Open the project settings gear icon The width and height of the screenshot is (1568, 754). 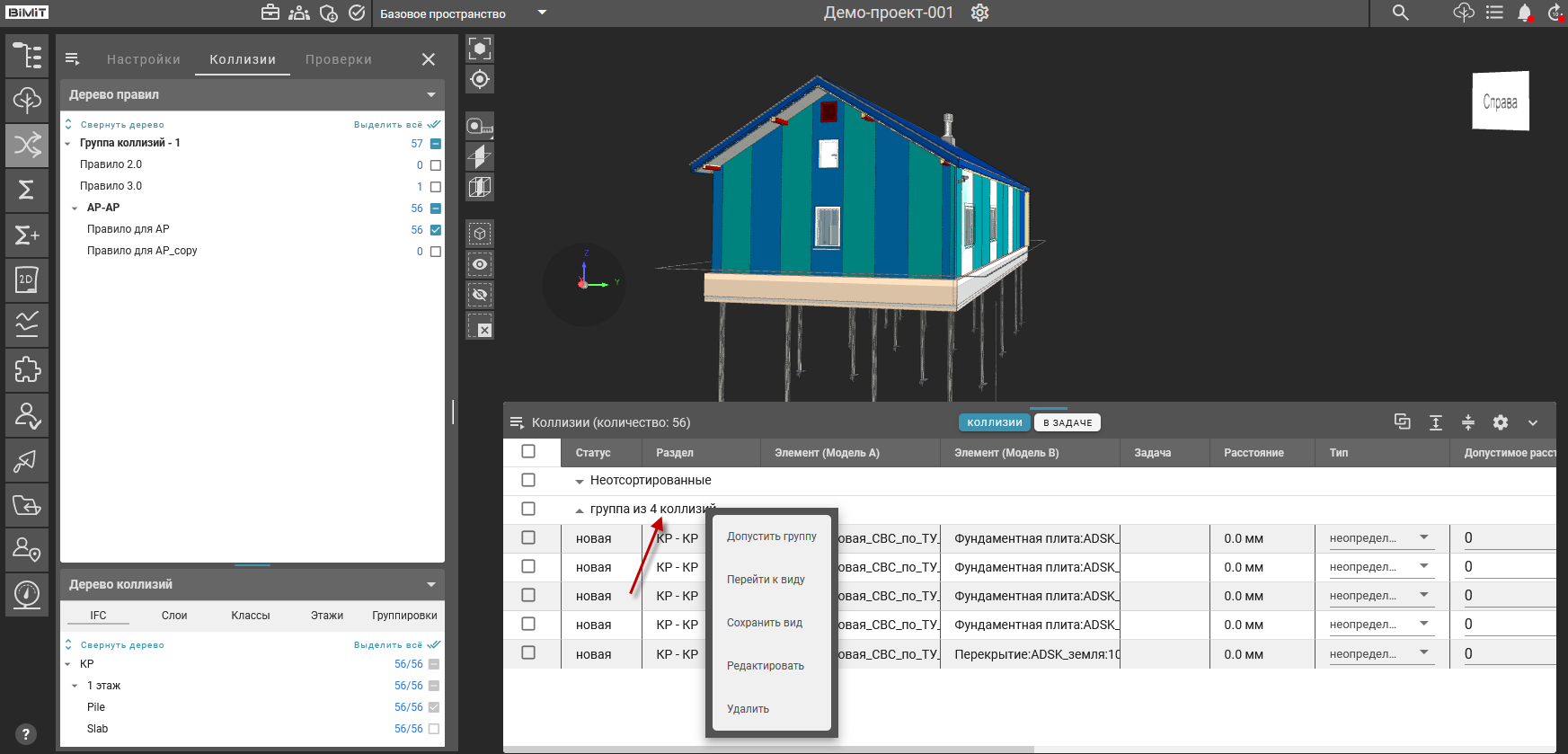coord(979,13)
